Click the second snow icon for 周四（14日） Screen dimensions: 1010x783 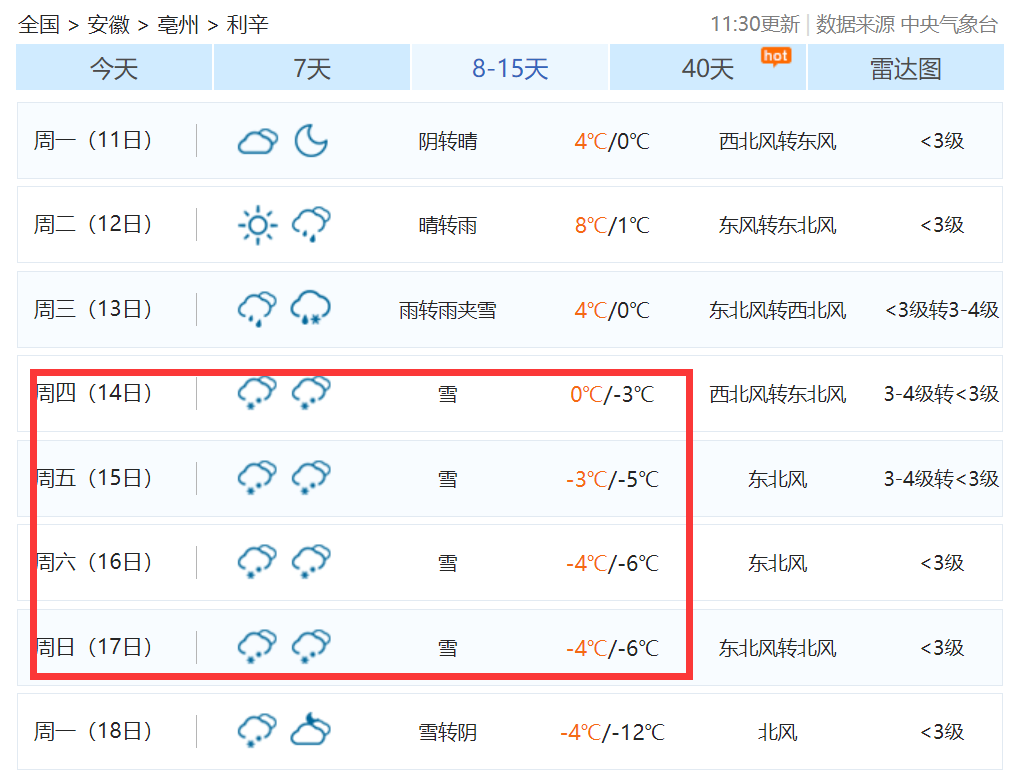[x=311, y=393]
